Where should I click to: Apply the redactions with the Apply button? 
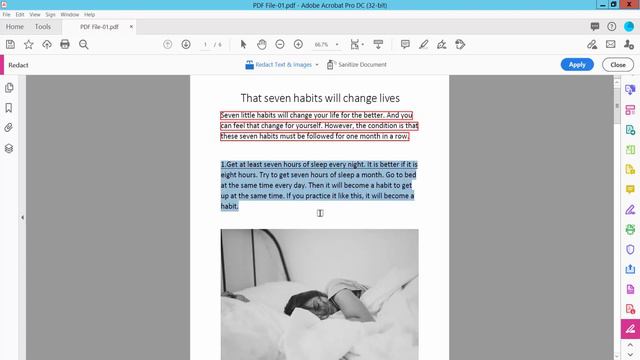(x=577, y=64)
